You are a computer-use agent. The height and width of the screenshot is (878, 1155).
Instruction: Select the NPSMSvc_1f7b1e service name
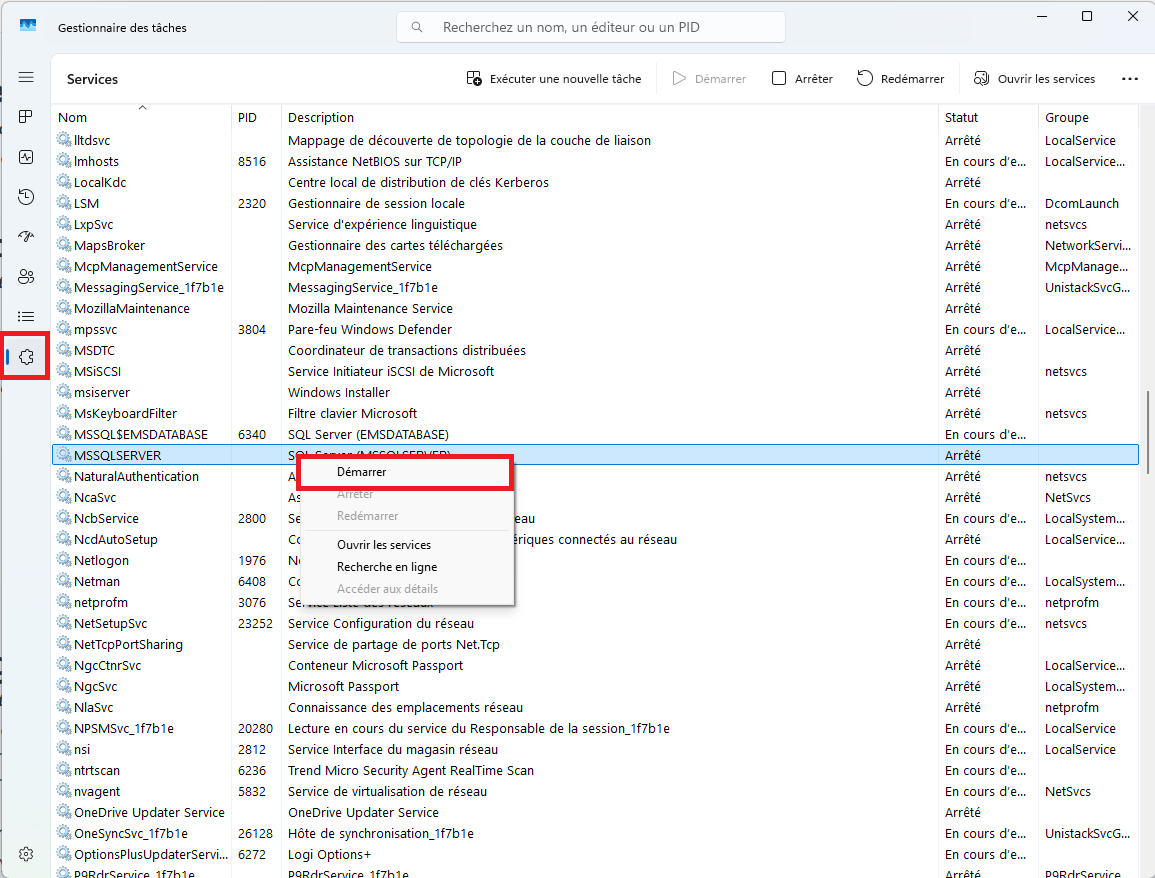pos(124,728)
